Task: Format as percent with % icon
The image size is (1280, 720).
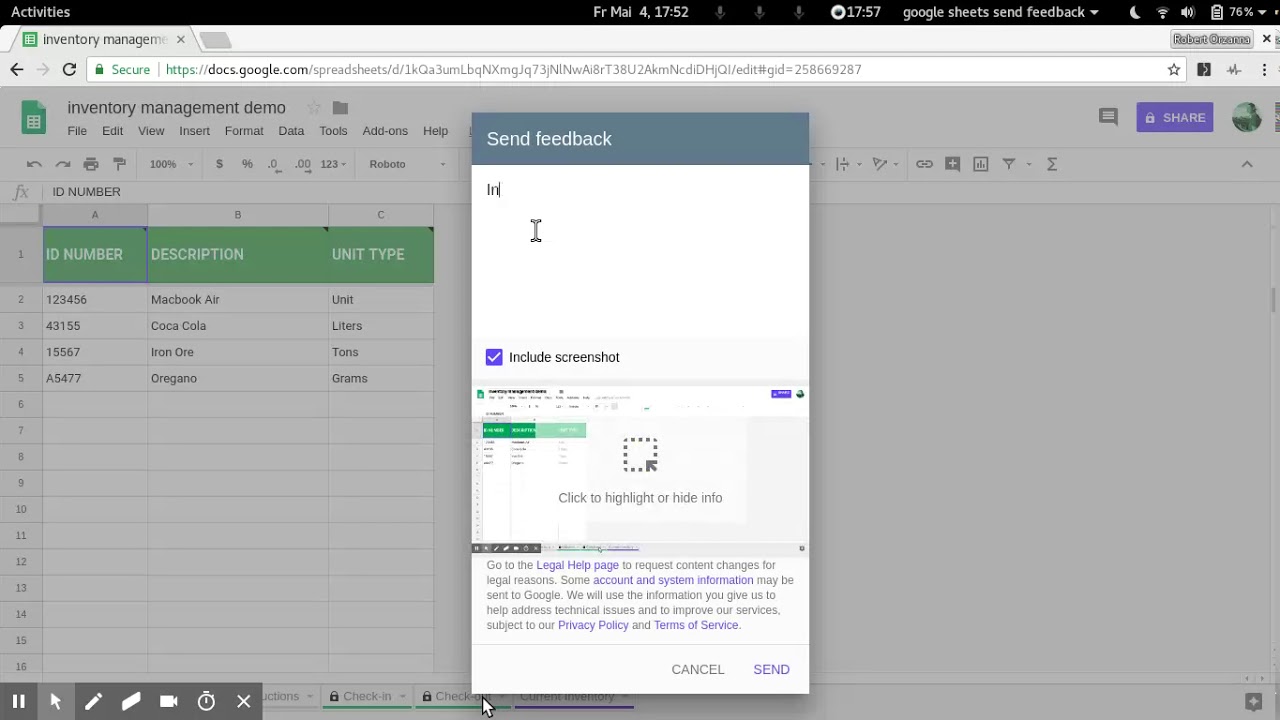Action: [247, 164]
